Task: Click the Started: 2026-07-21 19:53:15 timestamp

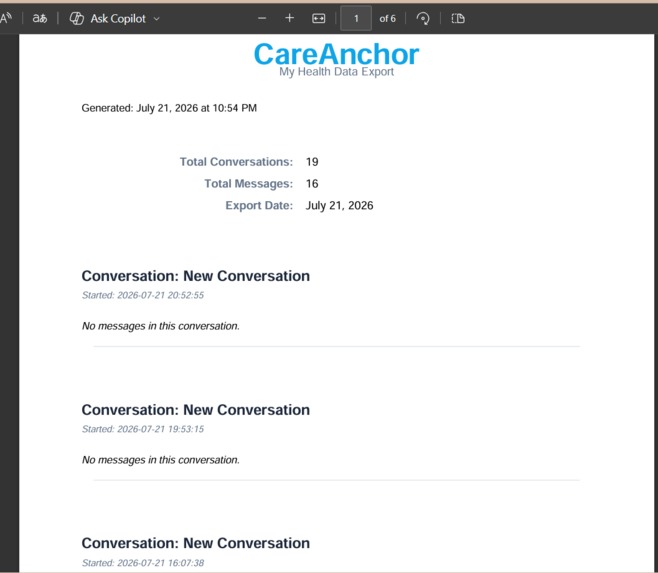Action: 143,429
